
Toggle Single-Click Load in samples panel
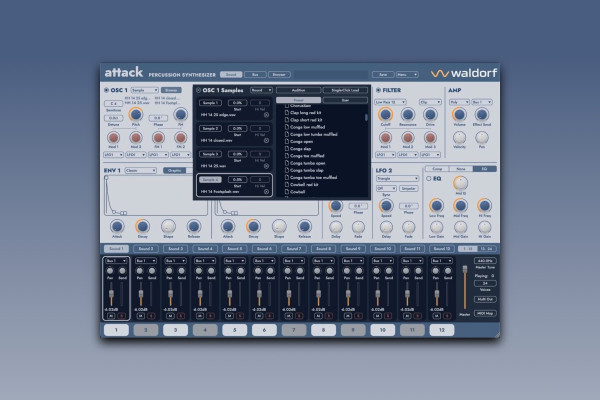(345, 90)
